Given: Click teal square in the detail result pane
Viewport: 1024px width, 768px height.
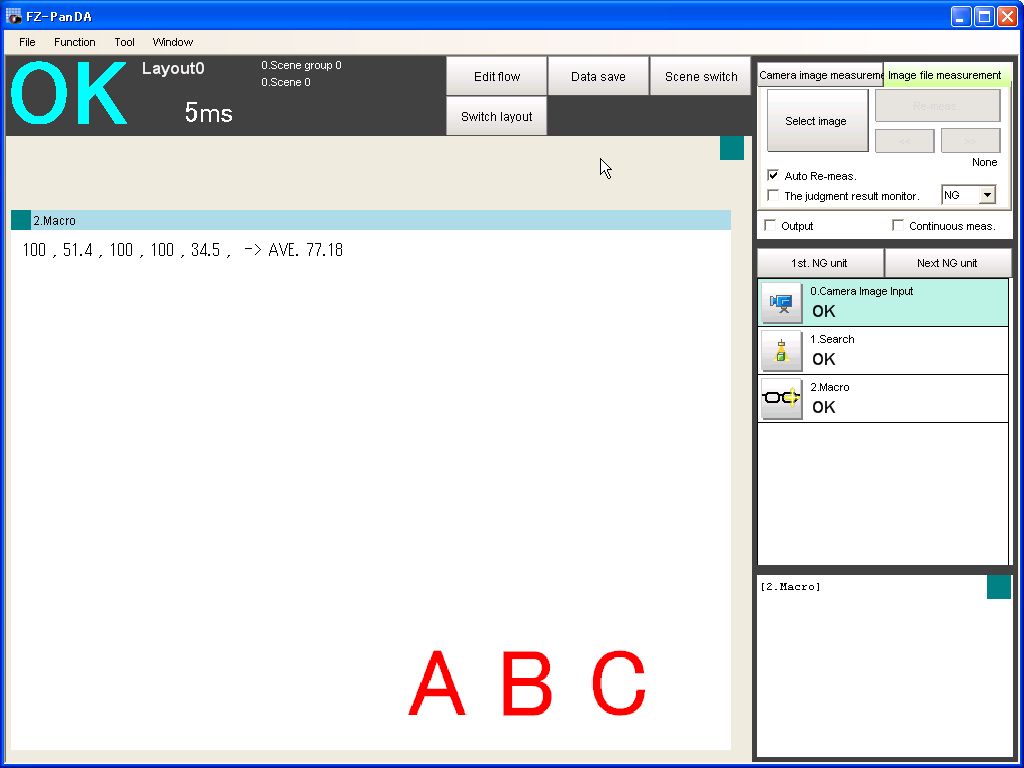Looking at the screenshot, I should [x=998, y=587].
